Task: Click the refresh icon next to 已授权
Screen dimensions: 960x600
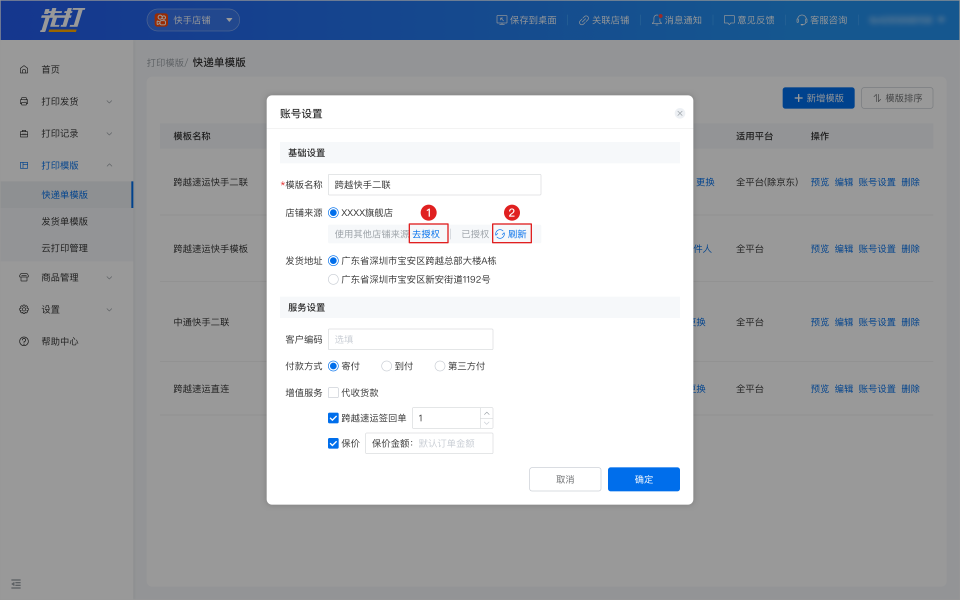Action: [x=500, y=234]
